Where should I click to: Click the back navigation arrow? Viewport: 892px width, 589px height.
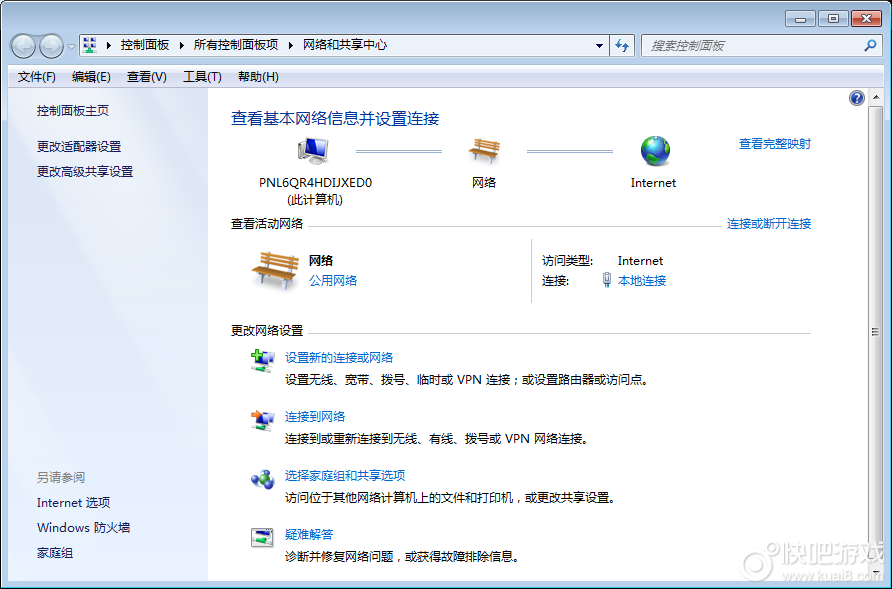(22, 45)
